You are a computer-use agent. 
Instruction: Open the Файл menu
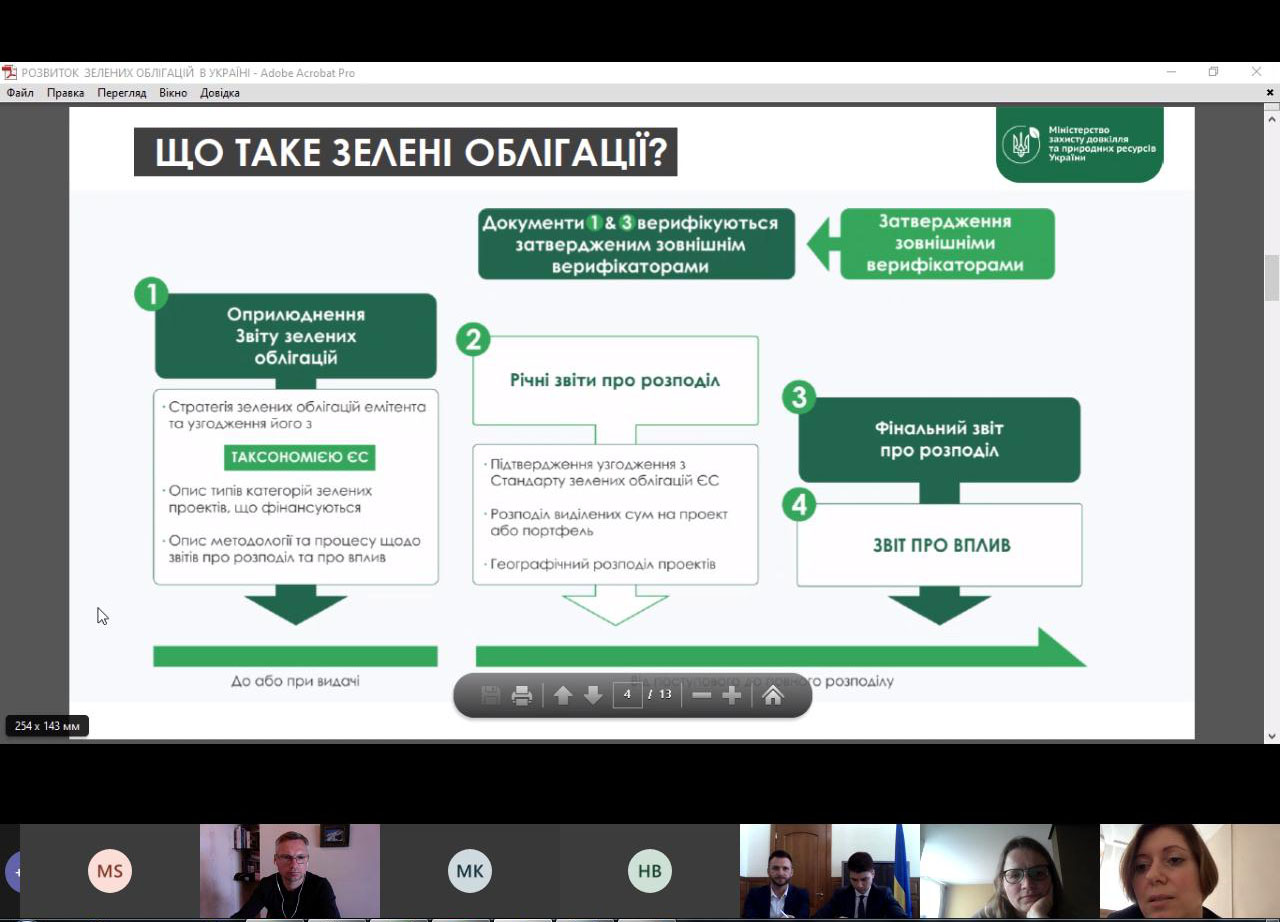[20, 93]
